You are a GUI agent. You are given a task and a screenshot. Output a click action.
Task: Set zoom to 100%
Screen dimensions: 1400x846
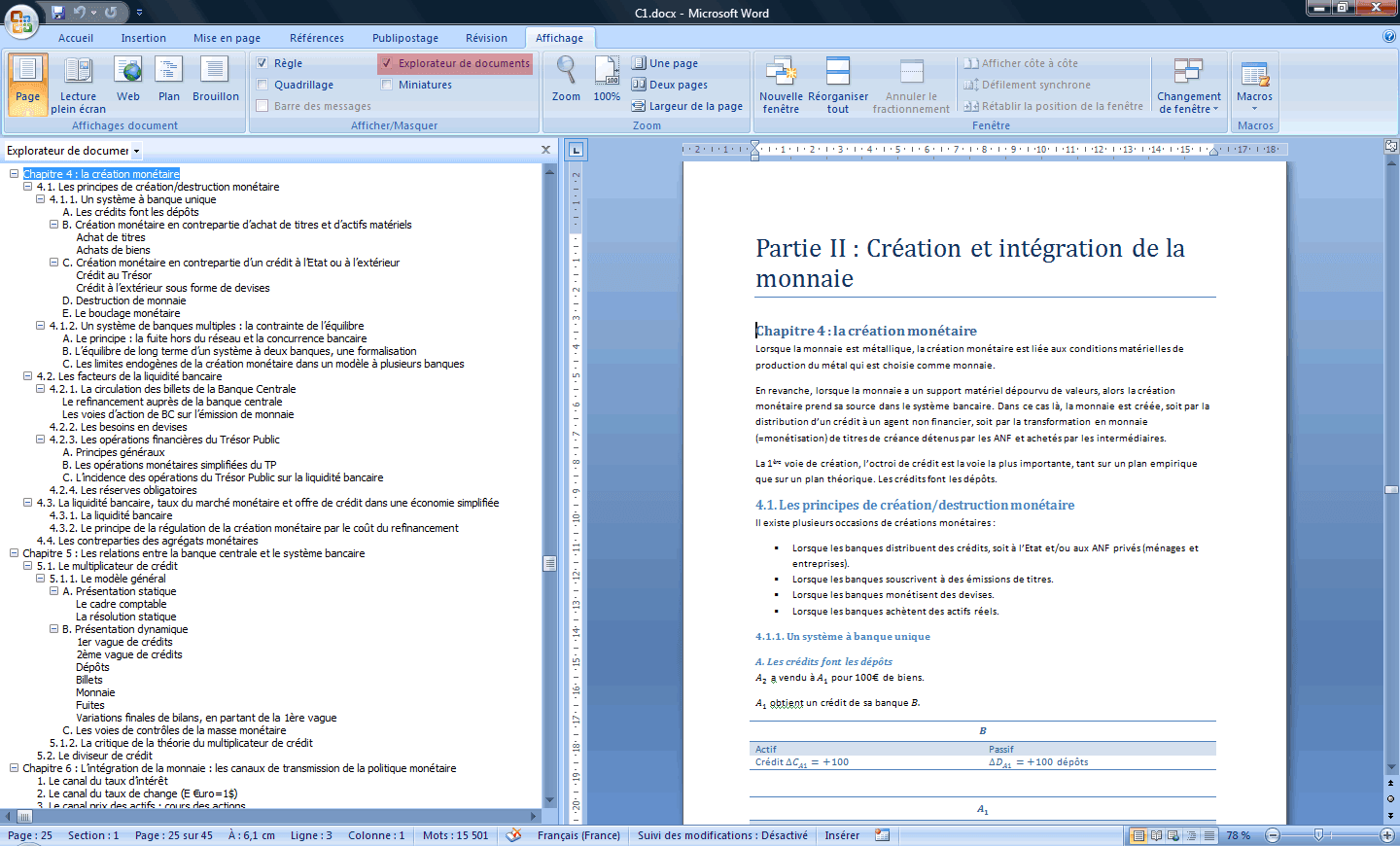(607, 80)
